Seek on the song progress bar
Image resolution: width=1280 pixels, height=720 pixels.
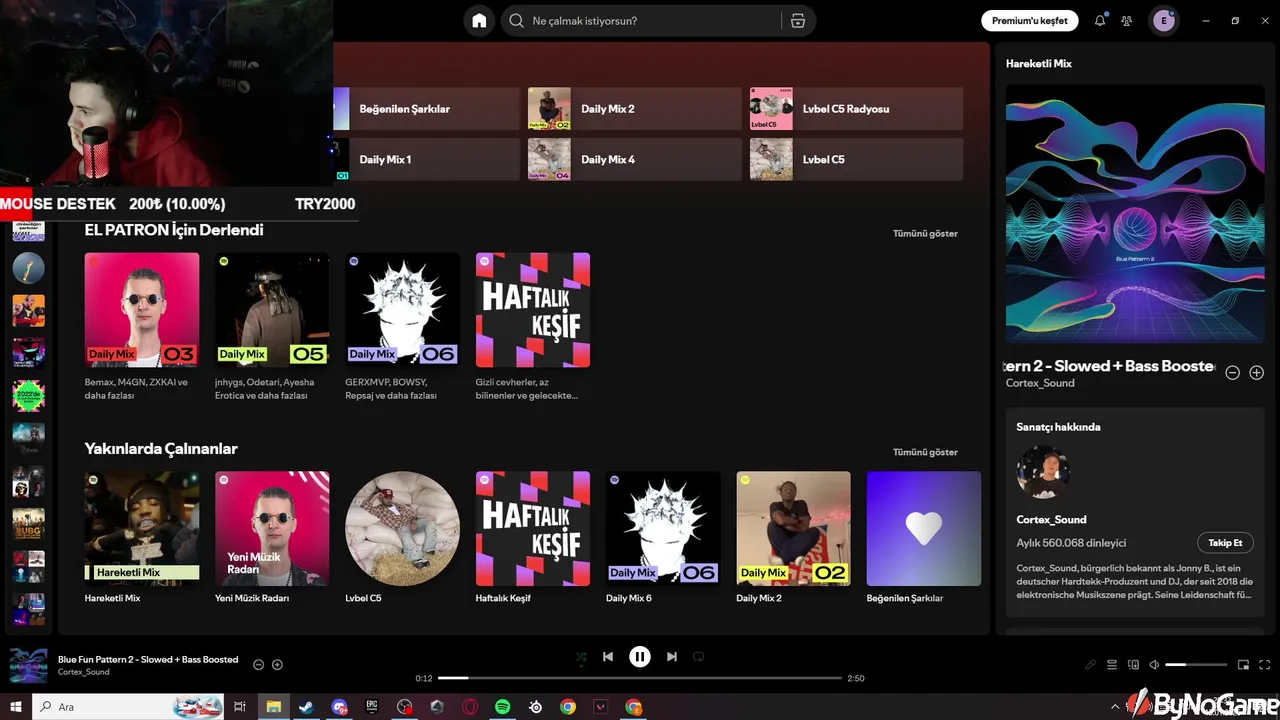640,678
